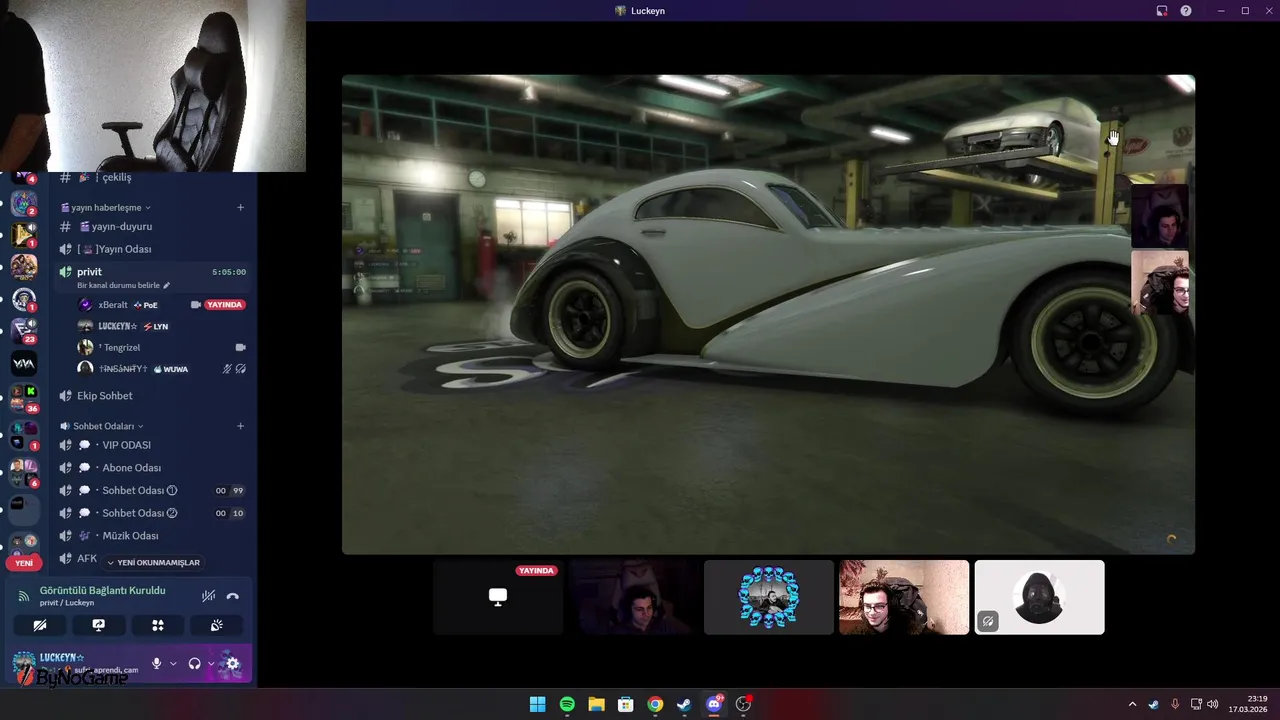
Task: Collapse the Sohbet Odaları category
Action: click(102, 426)
